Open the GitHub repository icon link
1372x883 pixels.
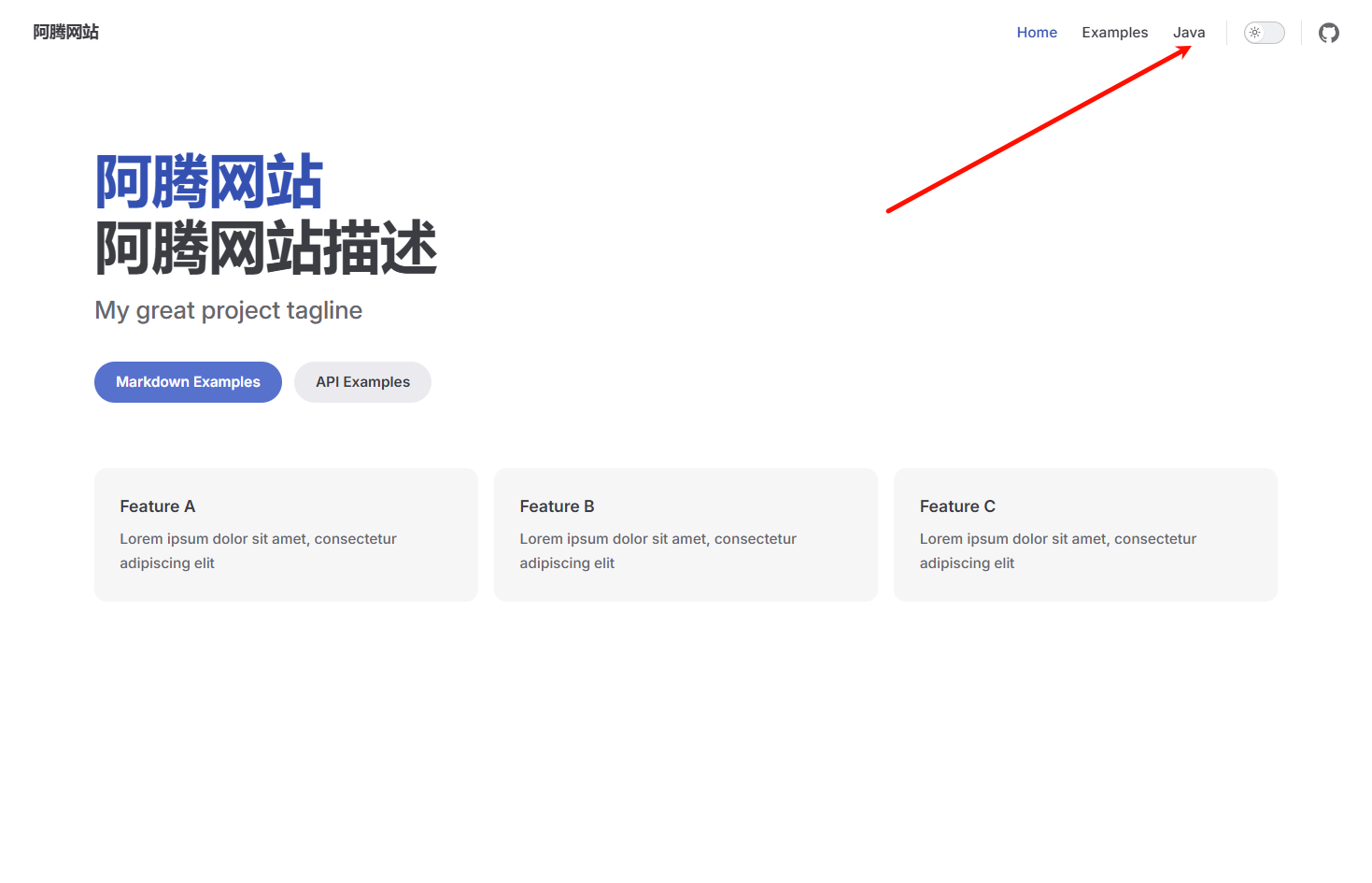(1328, 33)
